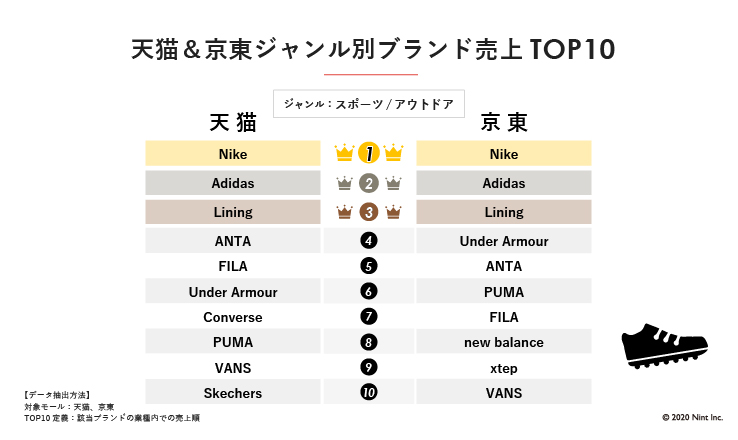
Task: Click the black number 10 rank badge
Action: tap(369, 393)
